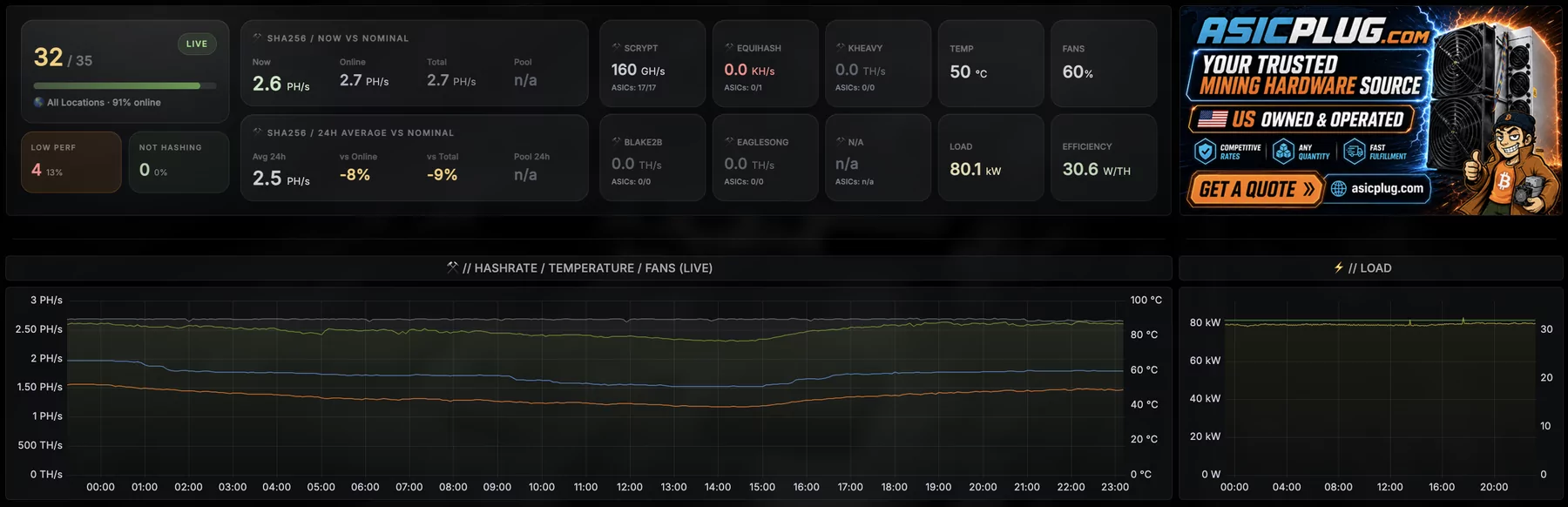Open the NOT HASHING card showing 0
The image size is (1568, 507).
[179, 162]
